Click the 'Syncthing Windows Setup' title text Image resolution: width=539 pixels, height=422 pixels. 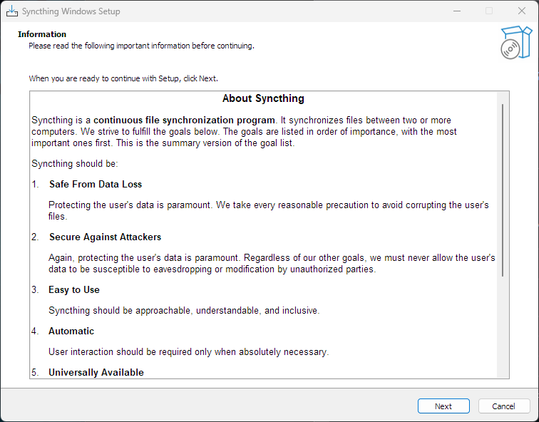pyautogui.click(x=71, y=11)
